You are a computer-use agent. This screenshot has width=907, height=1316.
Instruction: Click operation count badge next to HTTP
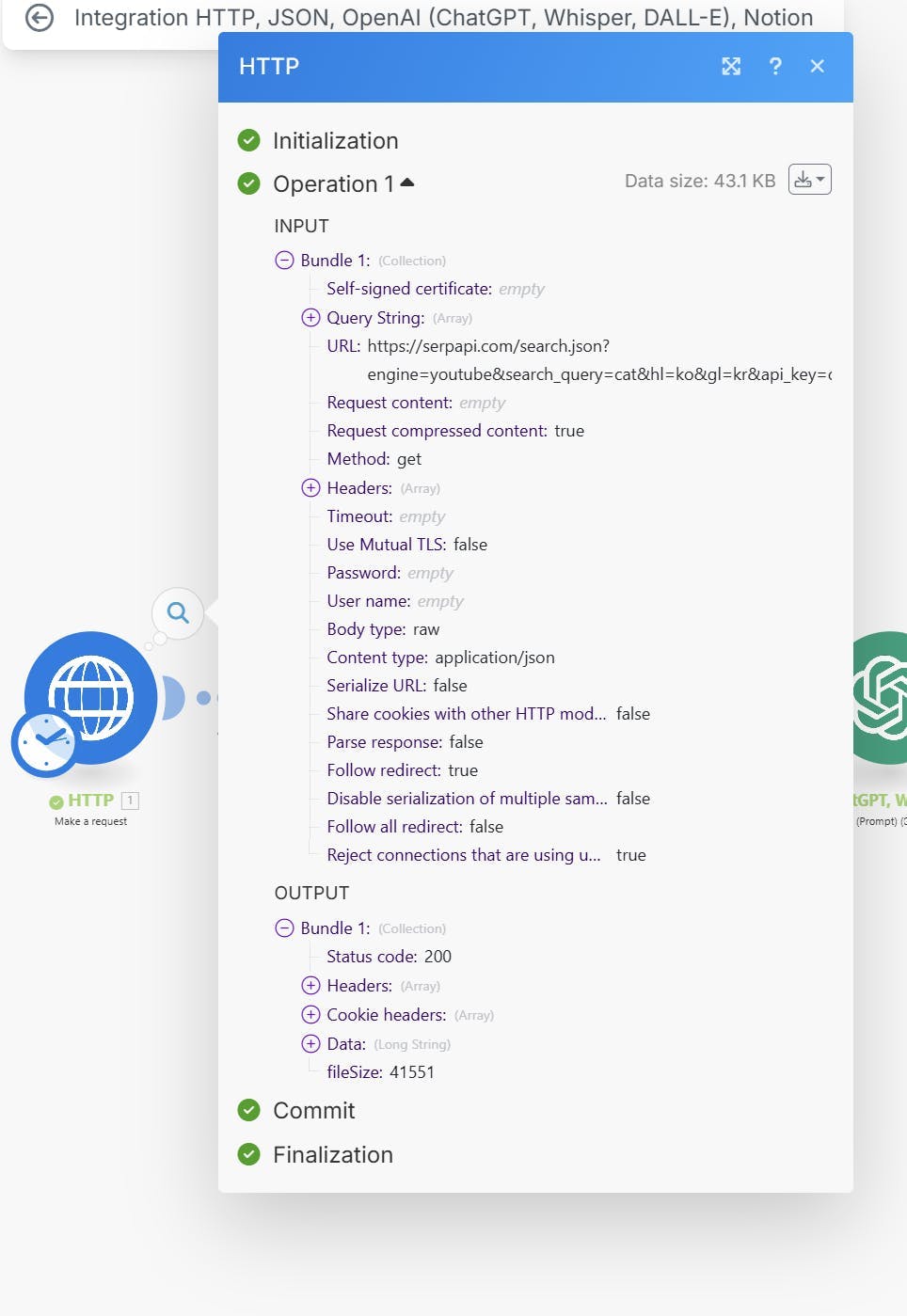pyautogui.click(x=131, y=801)
